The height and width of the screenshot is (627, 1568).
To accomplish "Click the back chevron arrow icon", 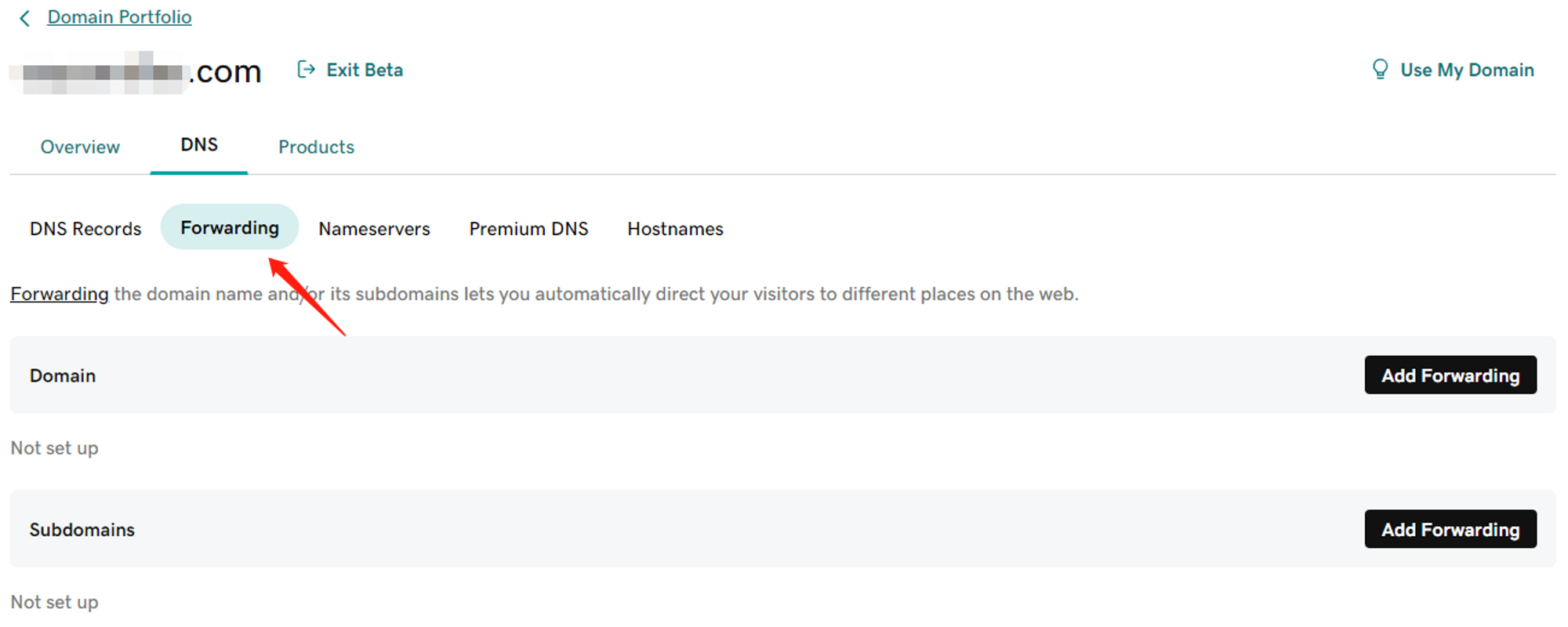I will point(24,18).
